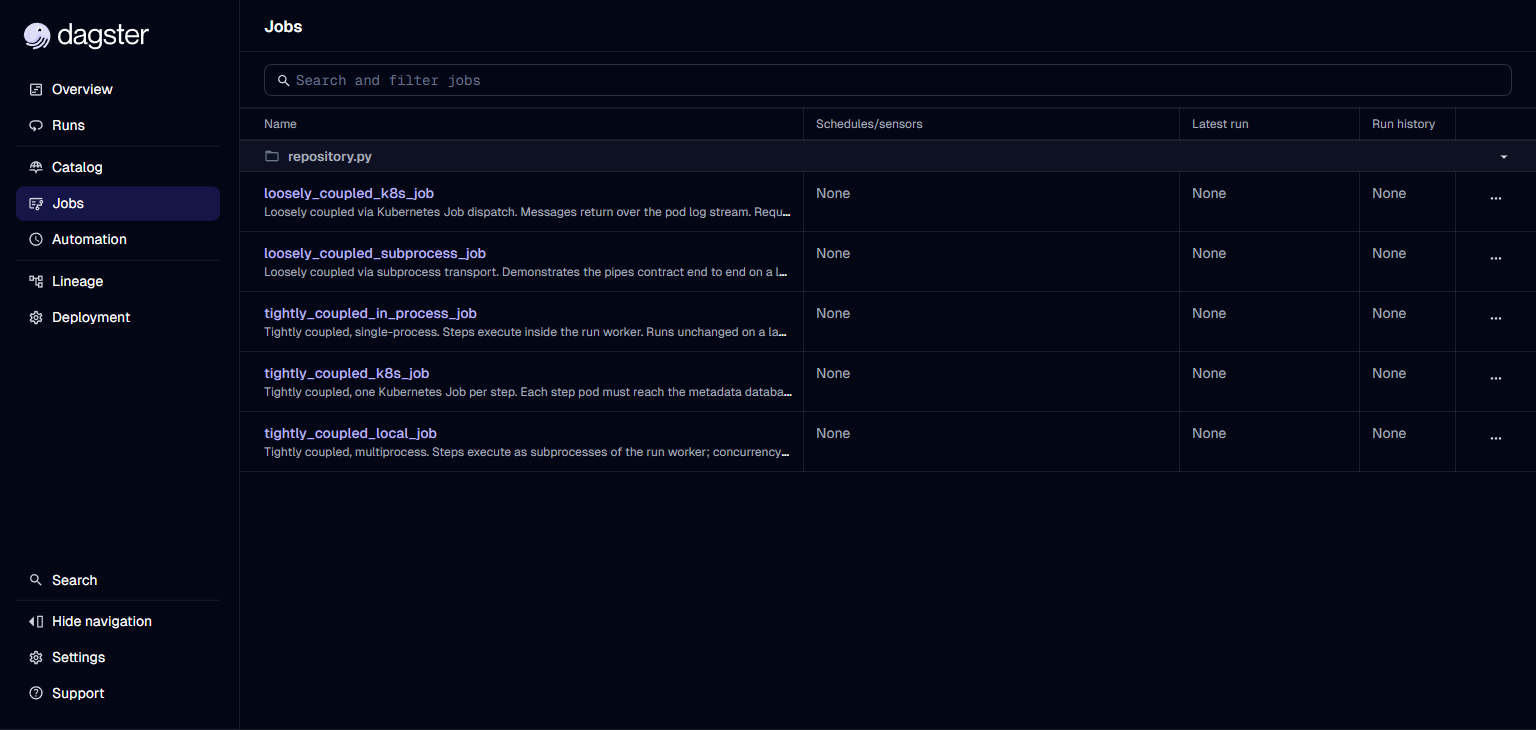Screen dimensions: 1536x730
Task: Click the Support question mark icon
Action: (36, 693)
